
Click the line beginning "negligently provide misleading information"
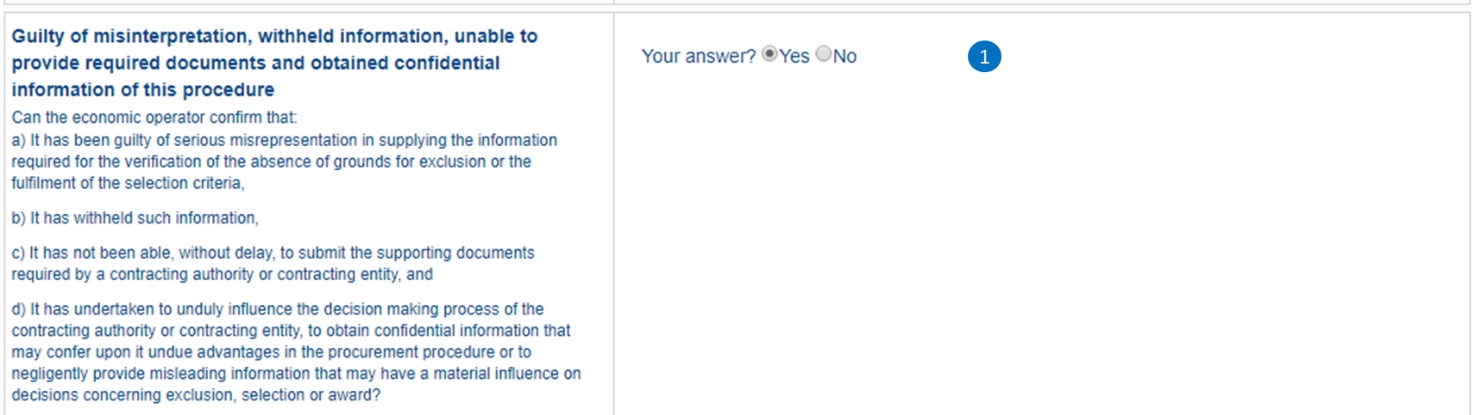click(296, 374)
